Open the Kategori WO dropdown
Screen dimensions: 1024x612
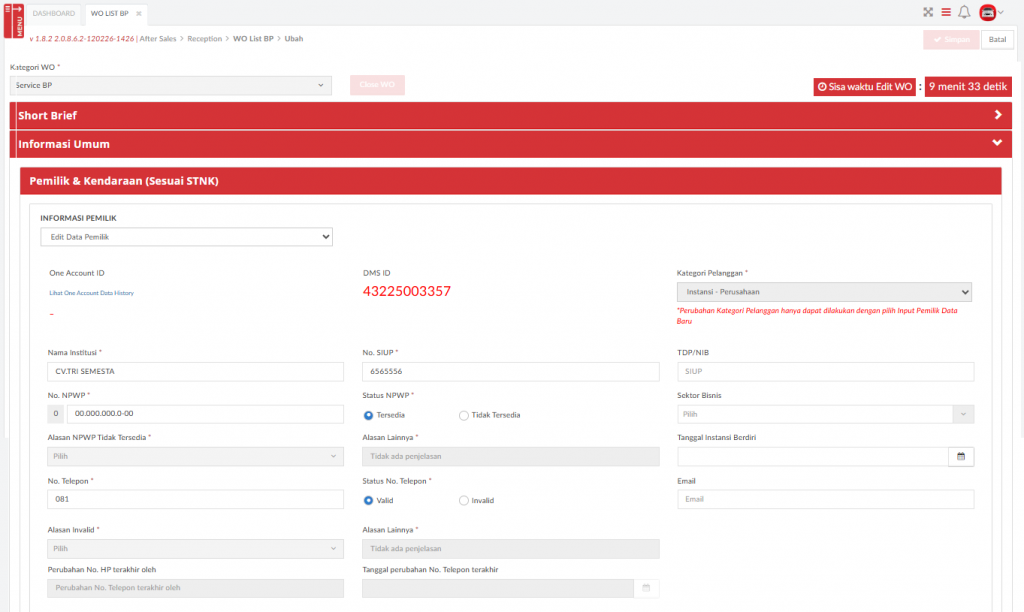pyautogui.click(x=170, y=86)
